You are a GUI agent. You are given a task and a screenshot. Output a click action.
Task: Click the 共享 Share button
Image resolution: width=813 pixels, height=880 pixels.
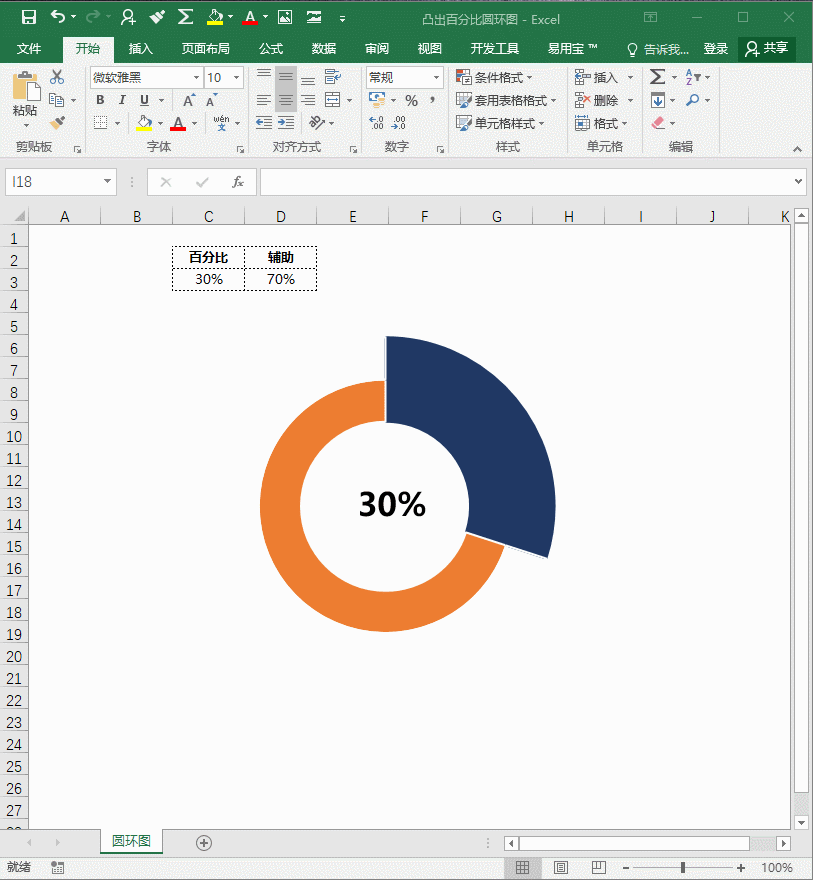point(766,49)
